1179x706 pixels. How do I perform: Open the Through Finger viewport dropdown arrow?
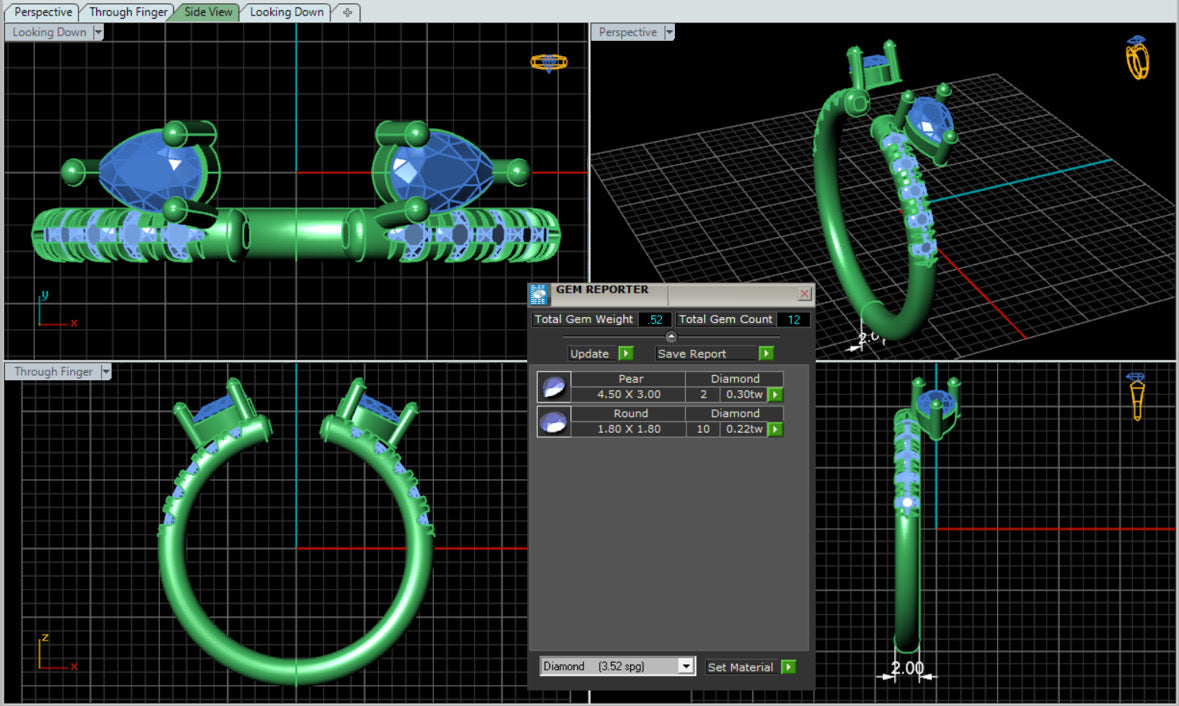106,371
